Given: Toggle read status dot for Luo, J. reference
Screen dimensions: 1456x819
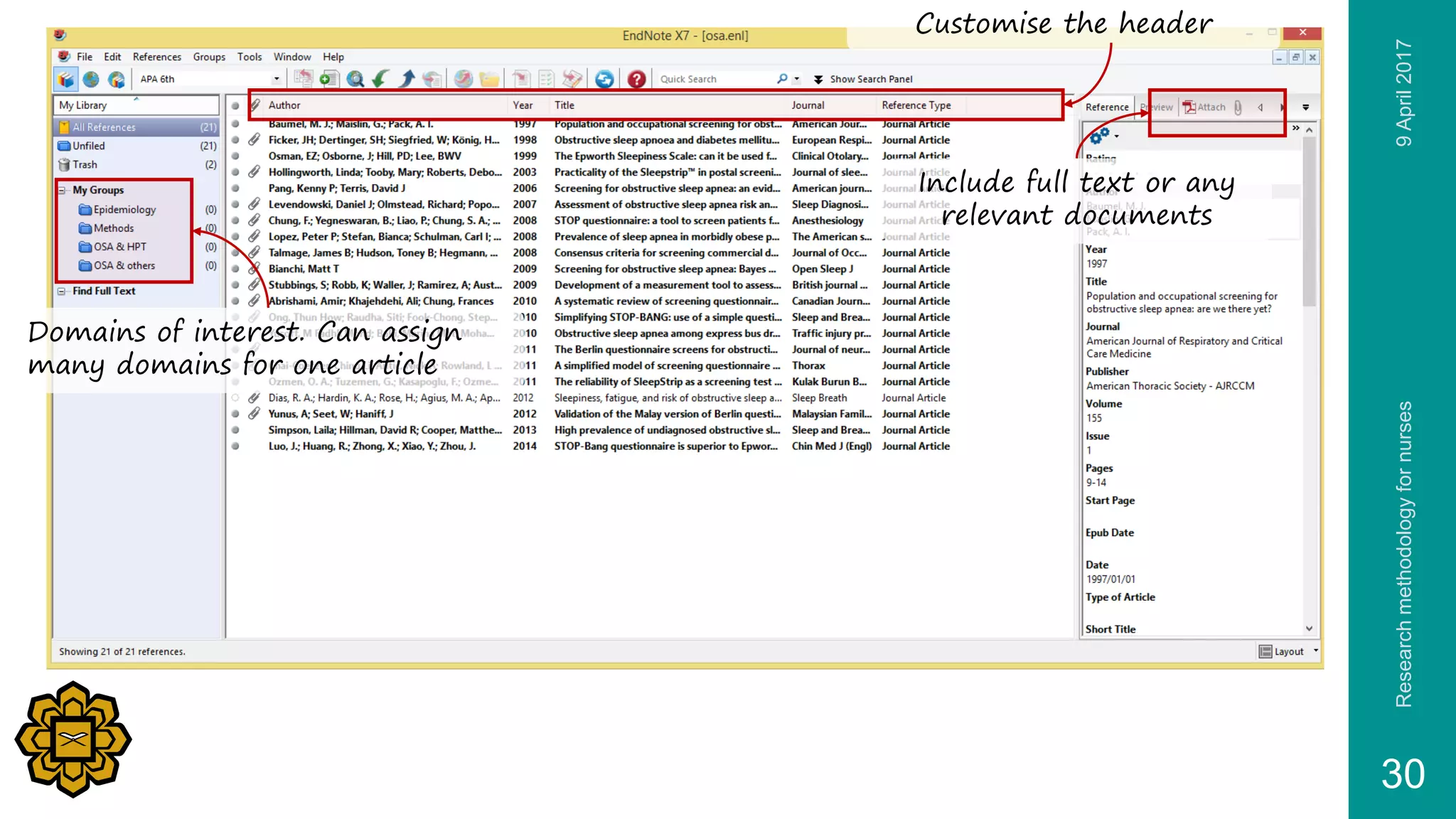Looking at the screenshot, I should pos(235,446).
